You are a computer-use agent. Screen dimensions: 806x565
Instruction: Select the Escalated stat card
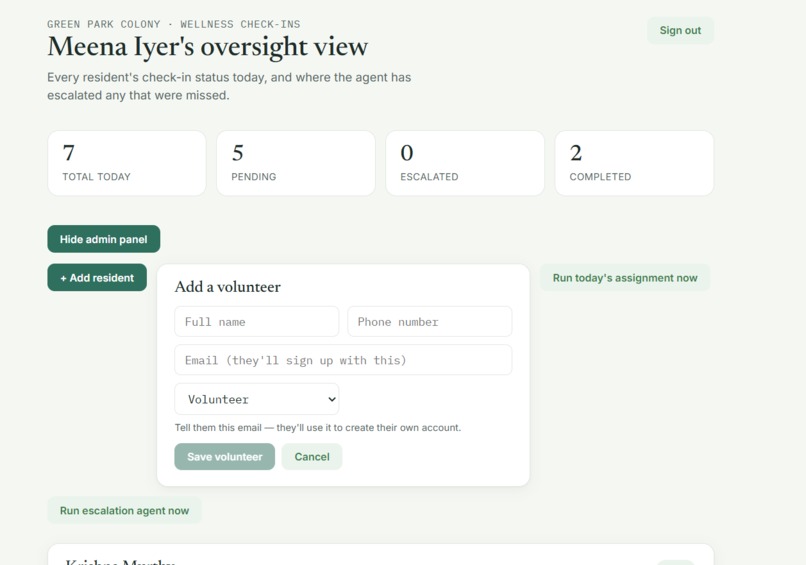click(465, 163)
